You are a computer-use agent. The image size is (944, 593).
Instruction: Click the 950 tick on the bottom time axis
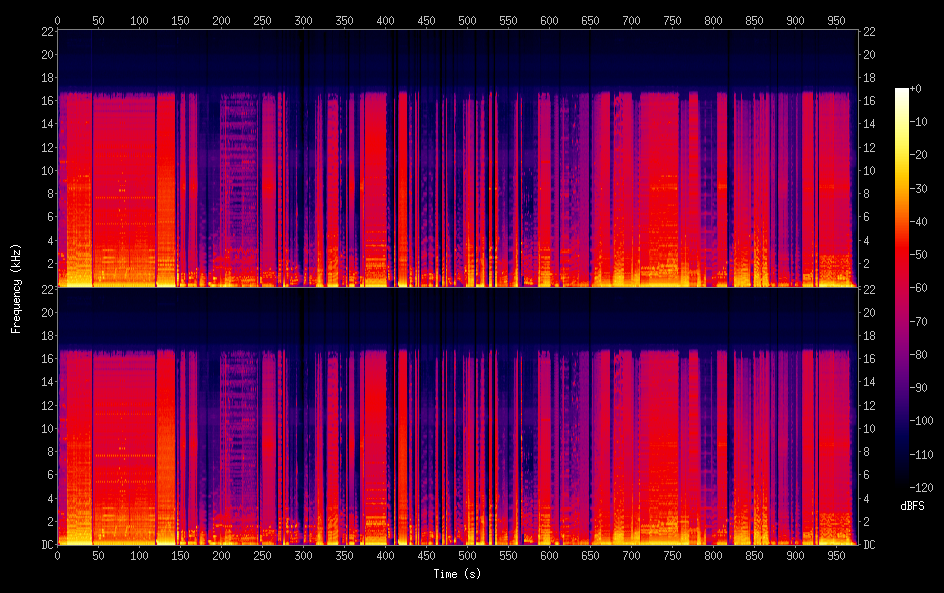coord(835,555)
